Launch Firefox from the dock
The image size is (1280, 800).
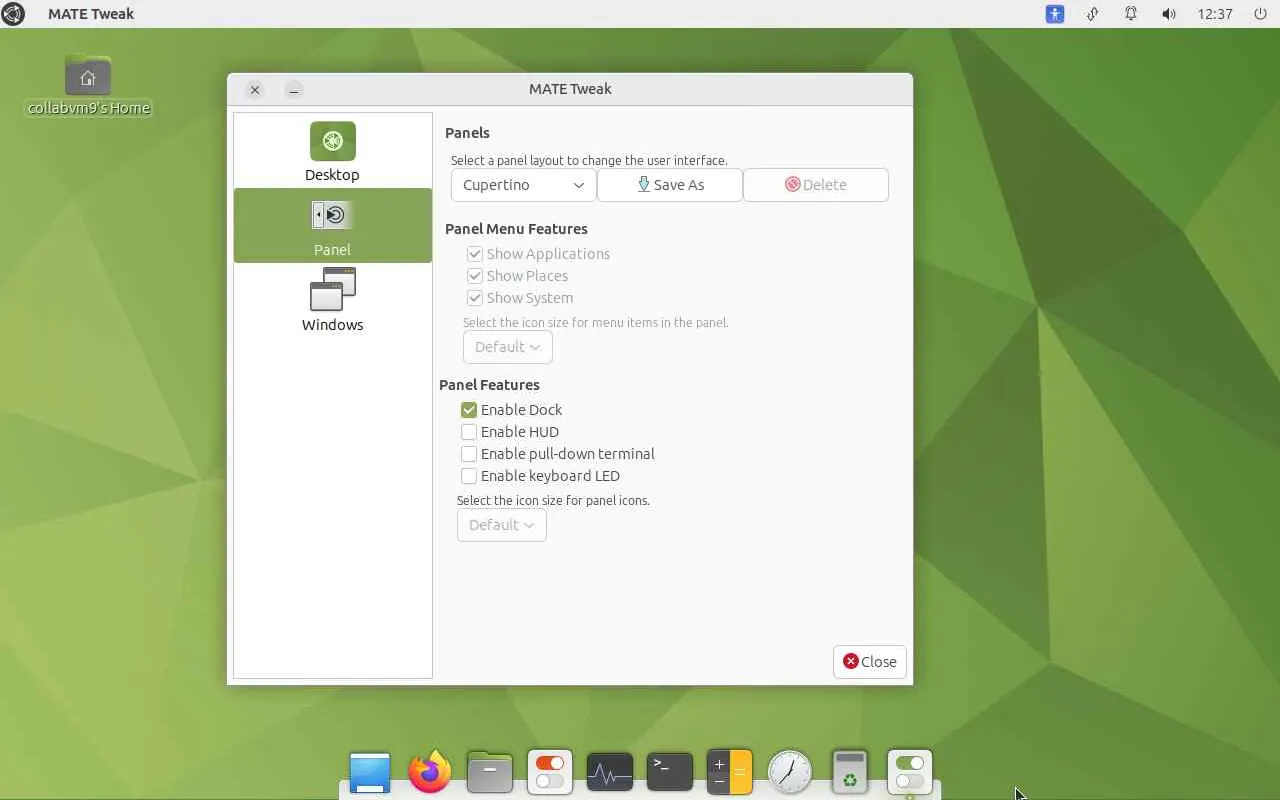[430, 772]
